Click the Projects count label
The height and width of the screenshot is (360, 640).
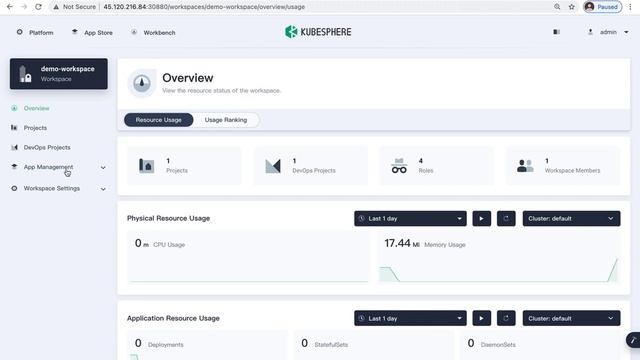tap(177, 171)
